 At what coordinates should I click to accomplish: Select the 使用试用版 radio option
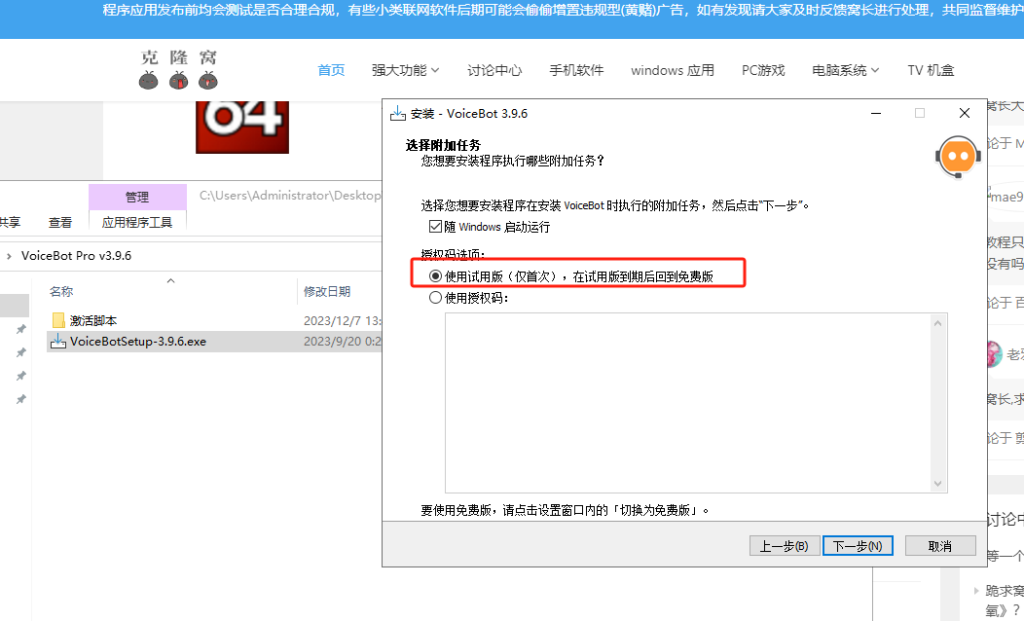pyautogui.click(x=435, y=276)
